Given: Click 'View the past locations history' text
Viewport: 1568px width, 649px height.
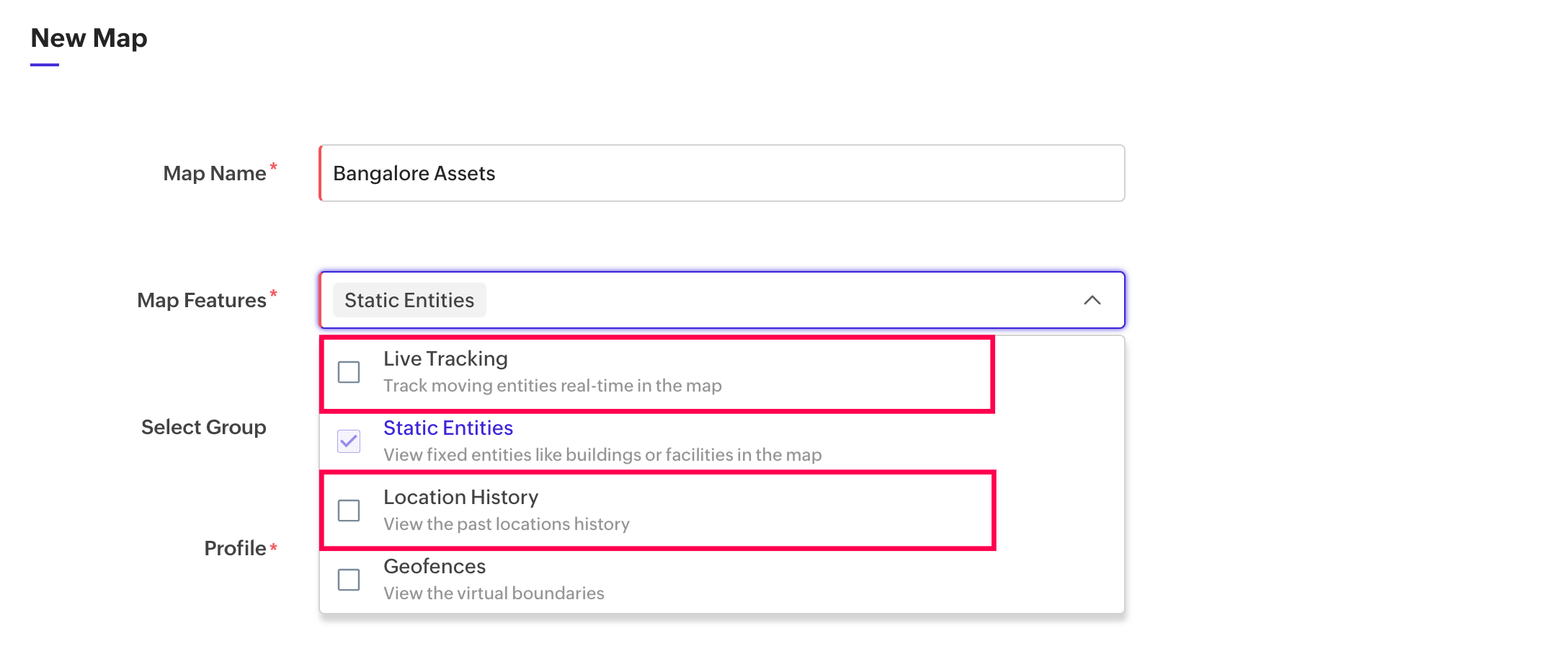Looking at the screenshot, I should coord(506,524).
